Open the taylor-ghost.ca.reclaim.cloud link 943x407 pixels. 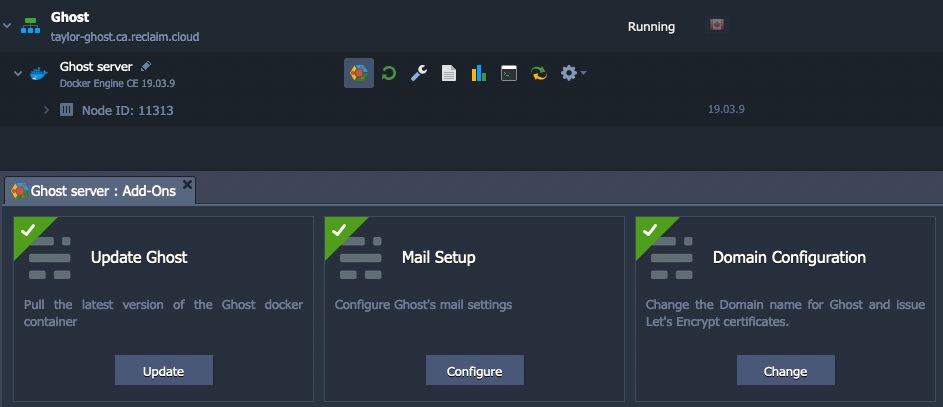[125, 37]
